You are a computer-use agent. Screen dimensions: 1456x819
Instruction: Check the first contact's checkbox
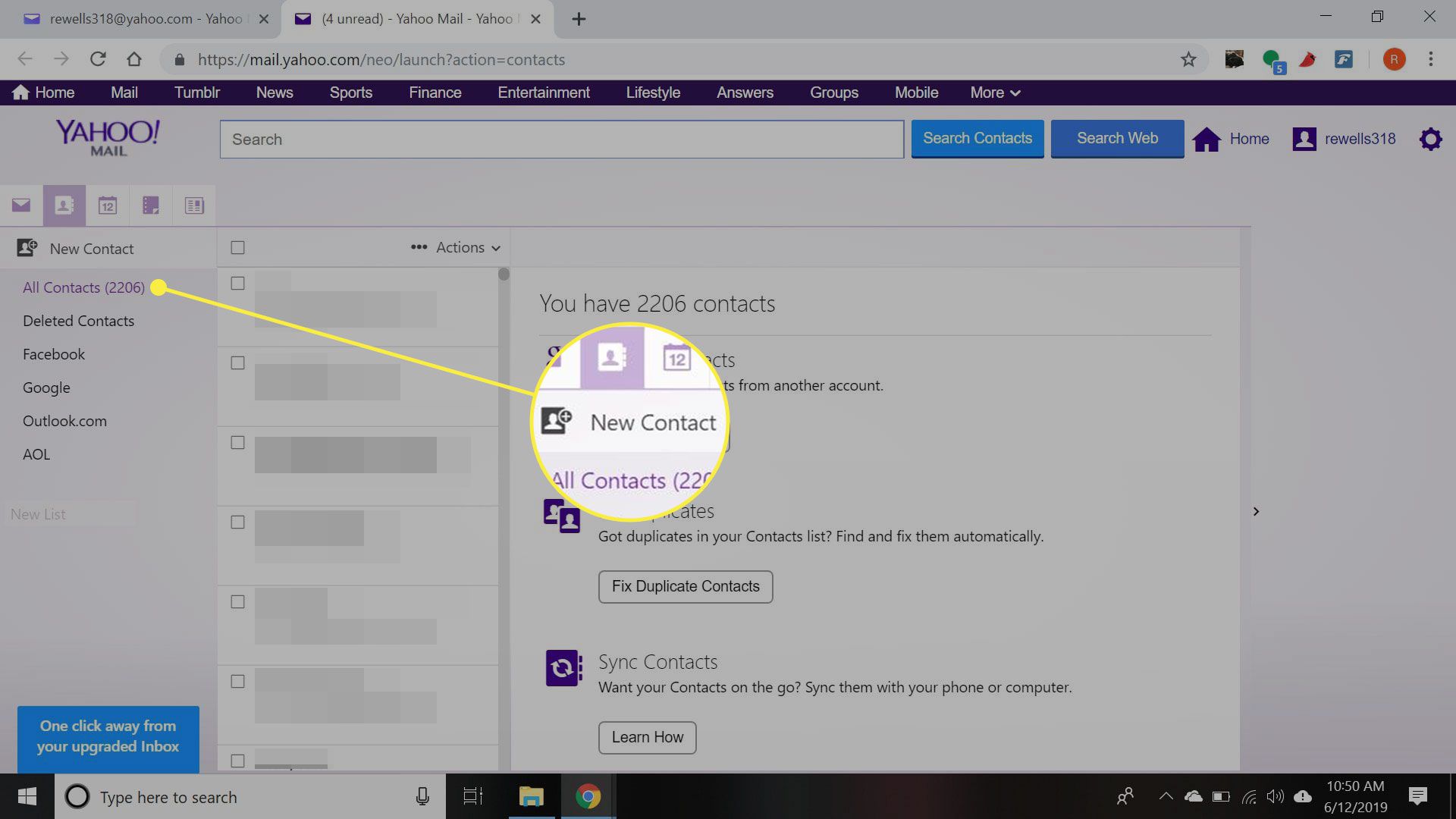[x=237, y=283]
